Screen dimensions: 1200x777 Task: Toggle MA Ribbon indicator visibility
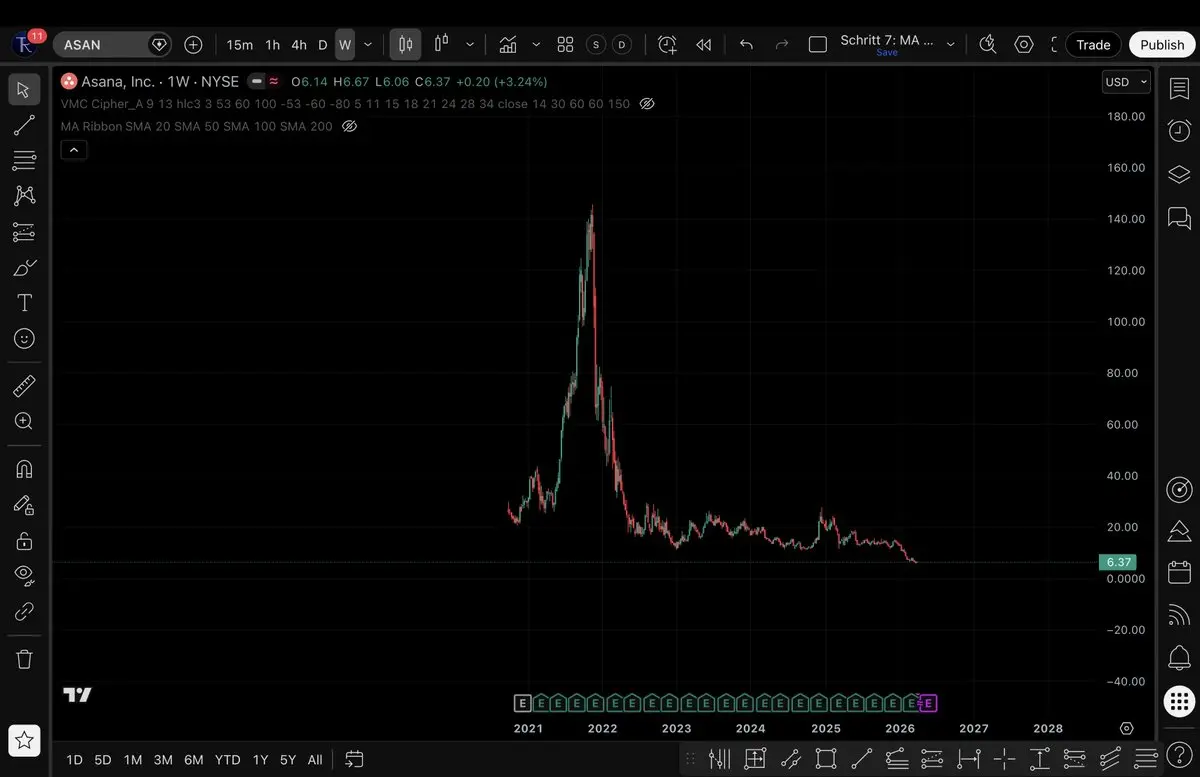coord(349,126)
